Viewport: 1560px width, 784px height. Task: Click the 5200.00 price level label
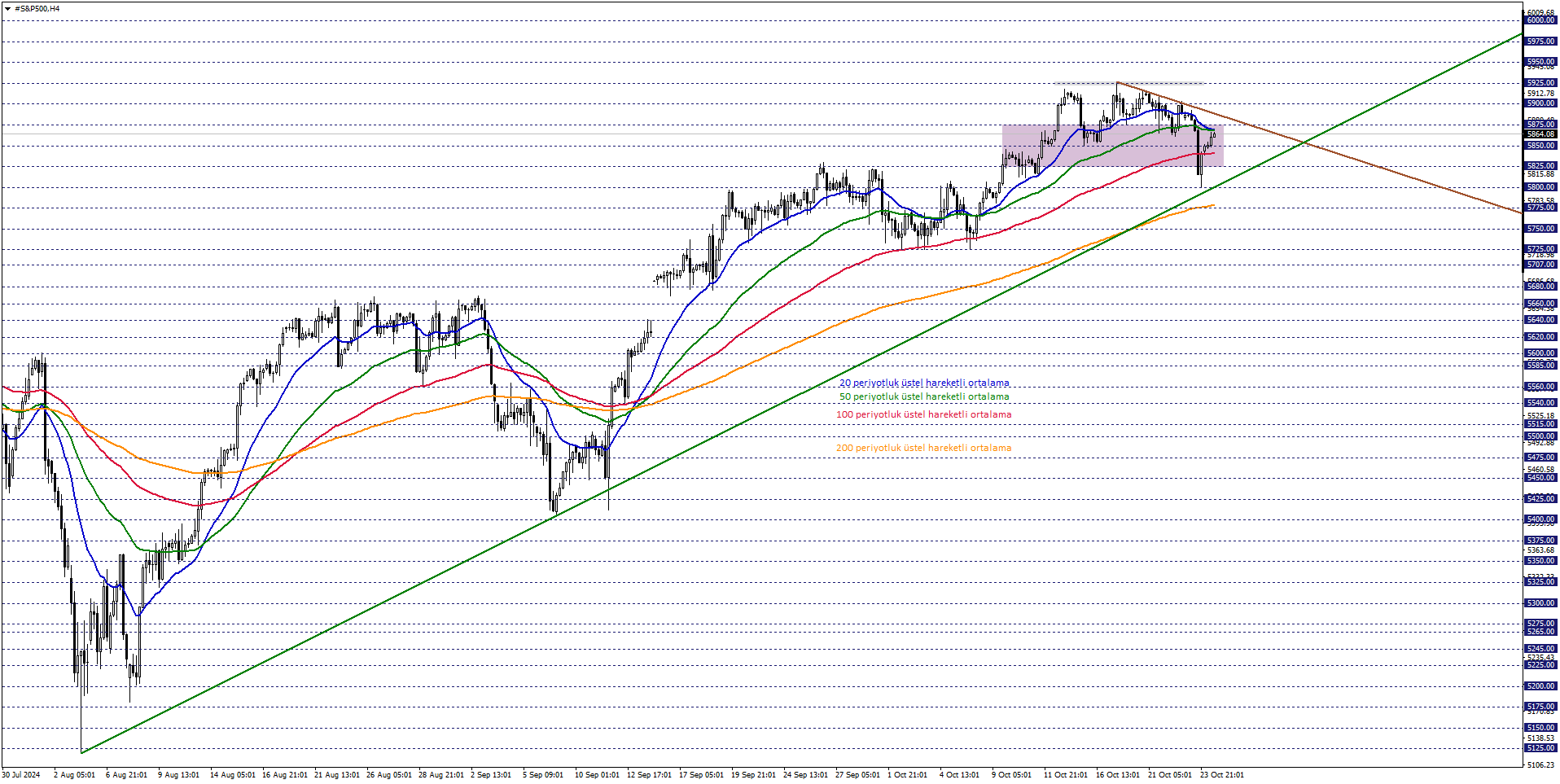(x=1540, y=686)
